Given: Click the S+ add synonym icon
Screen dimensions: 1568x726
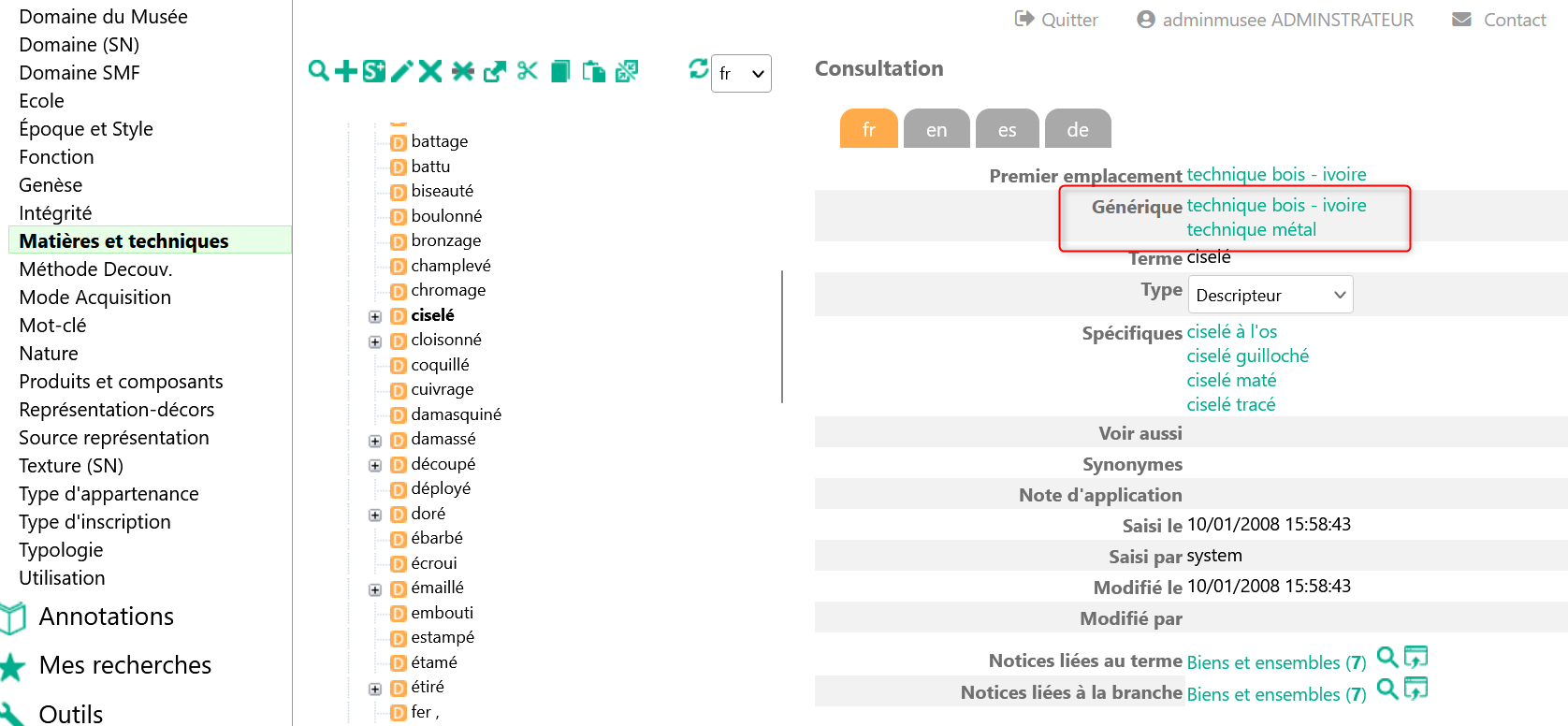Looking at the screenshot, I should [374, 71].
